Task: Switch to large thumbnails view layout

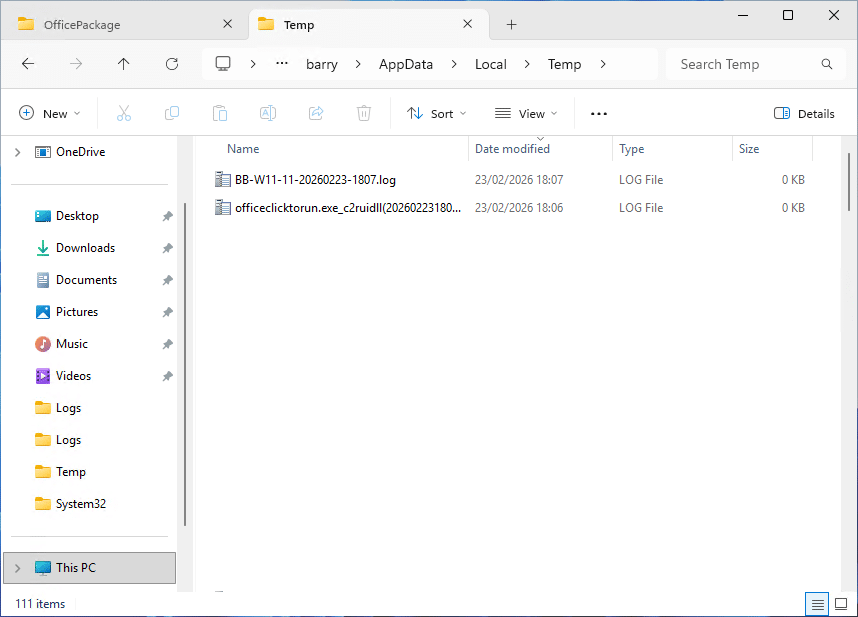Action: pyautogui.click(x=840, y=604)
